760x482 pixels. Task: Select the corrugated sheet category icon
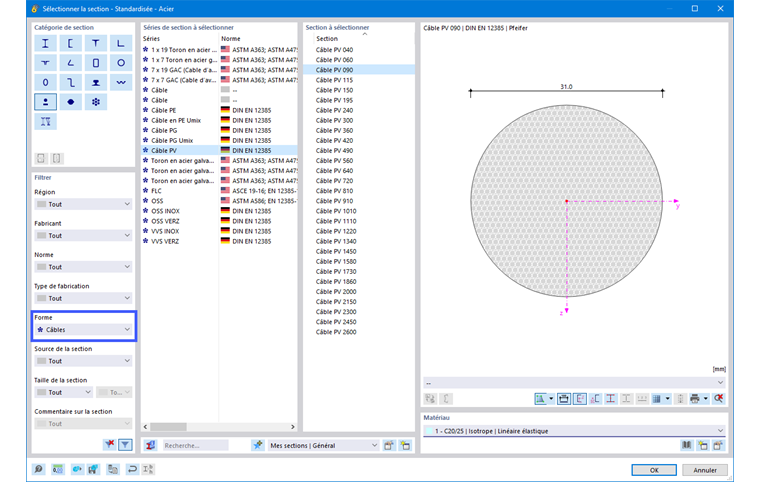click(121, 82)
